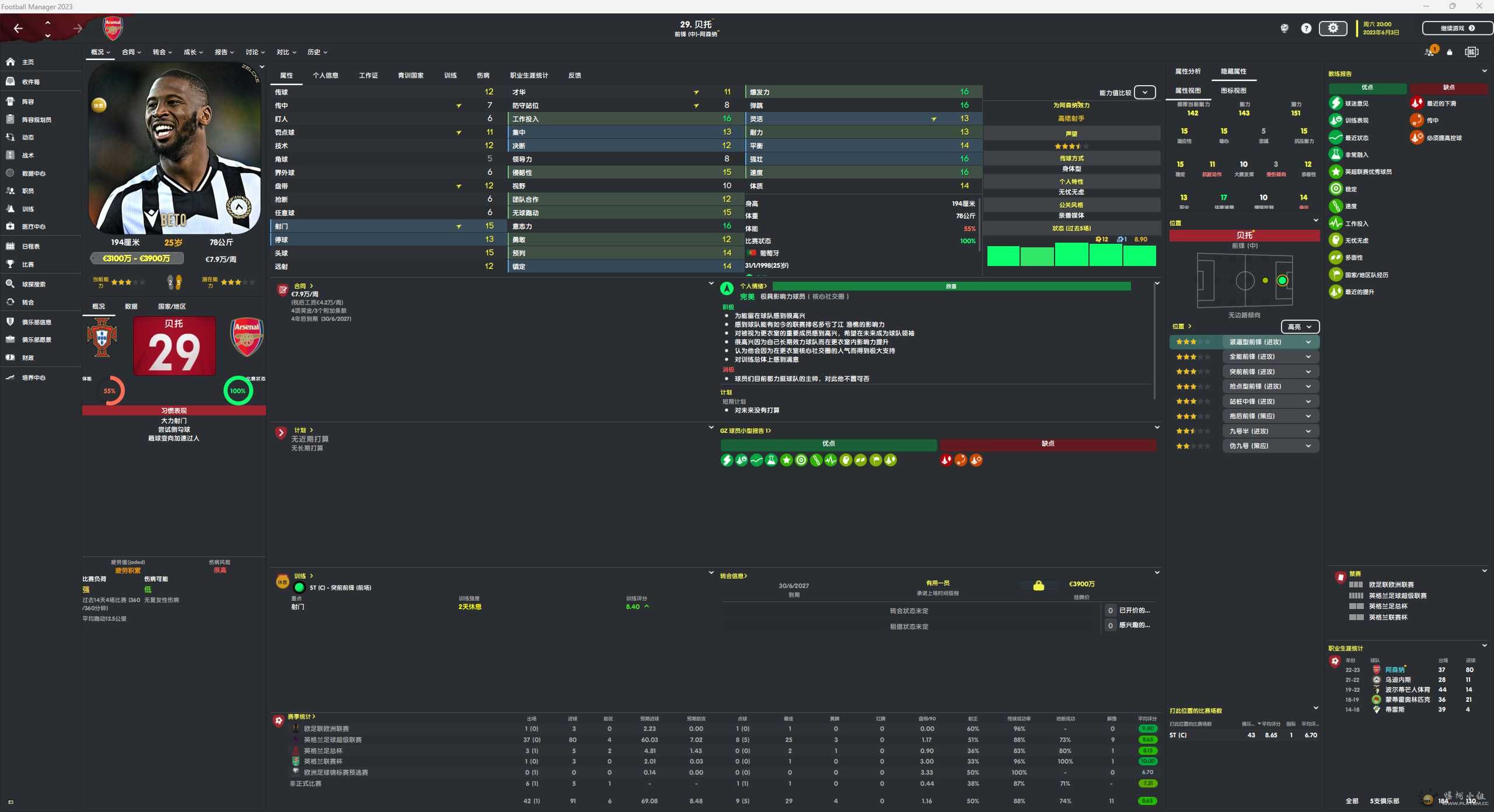Screen dimensions: 1494x812
Task: Toggle the asking price lock next to €3900万
Action: (x=1039, y=586)
